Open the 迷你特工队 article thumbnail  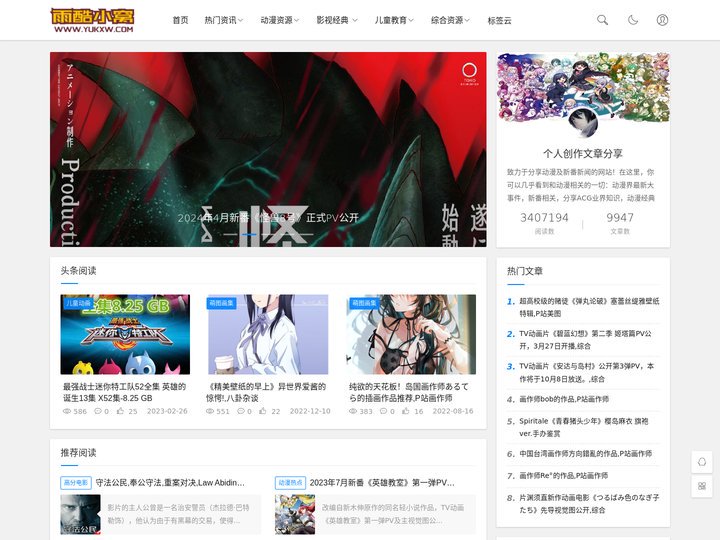(x=125, y=334)
